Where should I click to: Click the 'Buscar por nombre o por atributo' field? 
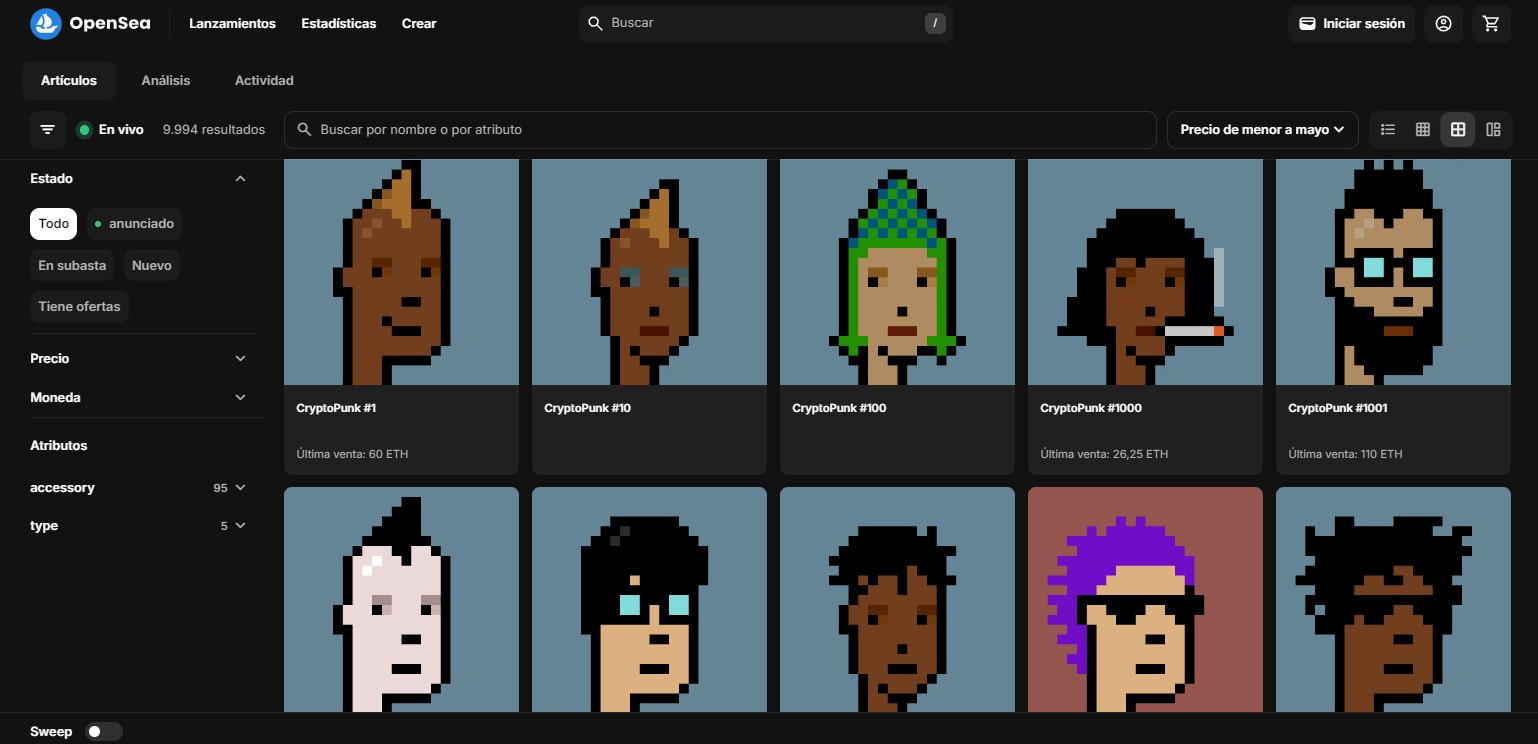tap(720, 130)
